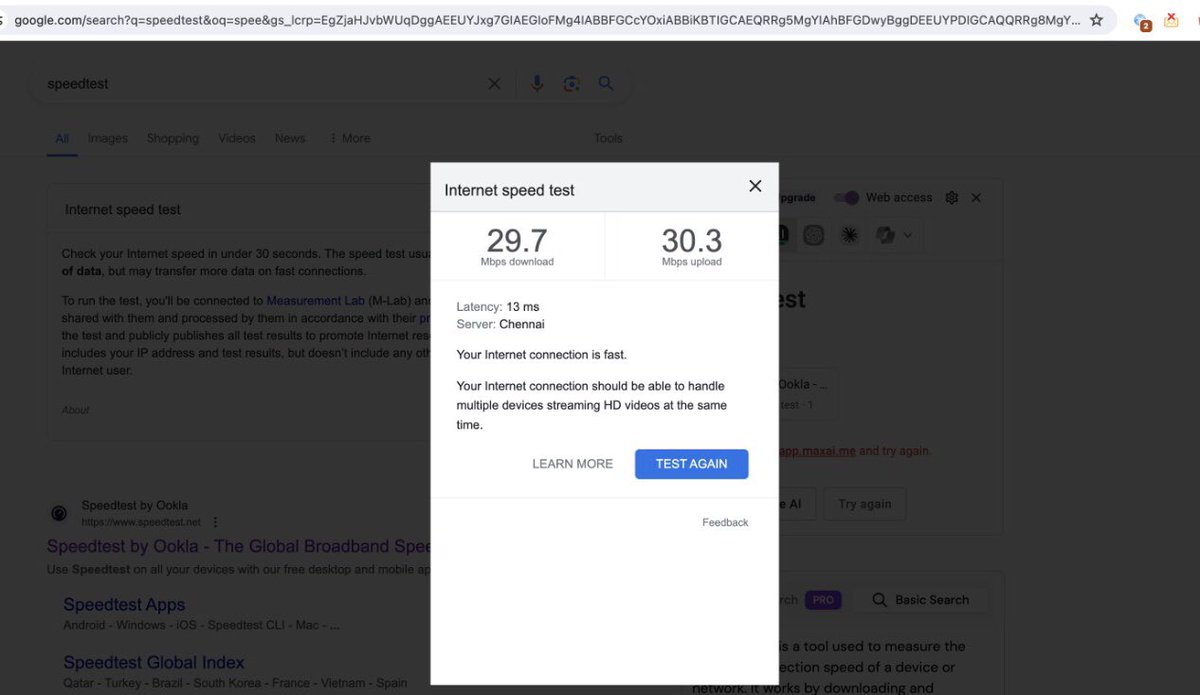This screenshot has width=1200, height=695.
Task: Click "Your Internet connection is fast." text
Action: (x=542, y=355)
